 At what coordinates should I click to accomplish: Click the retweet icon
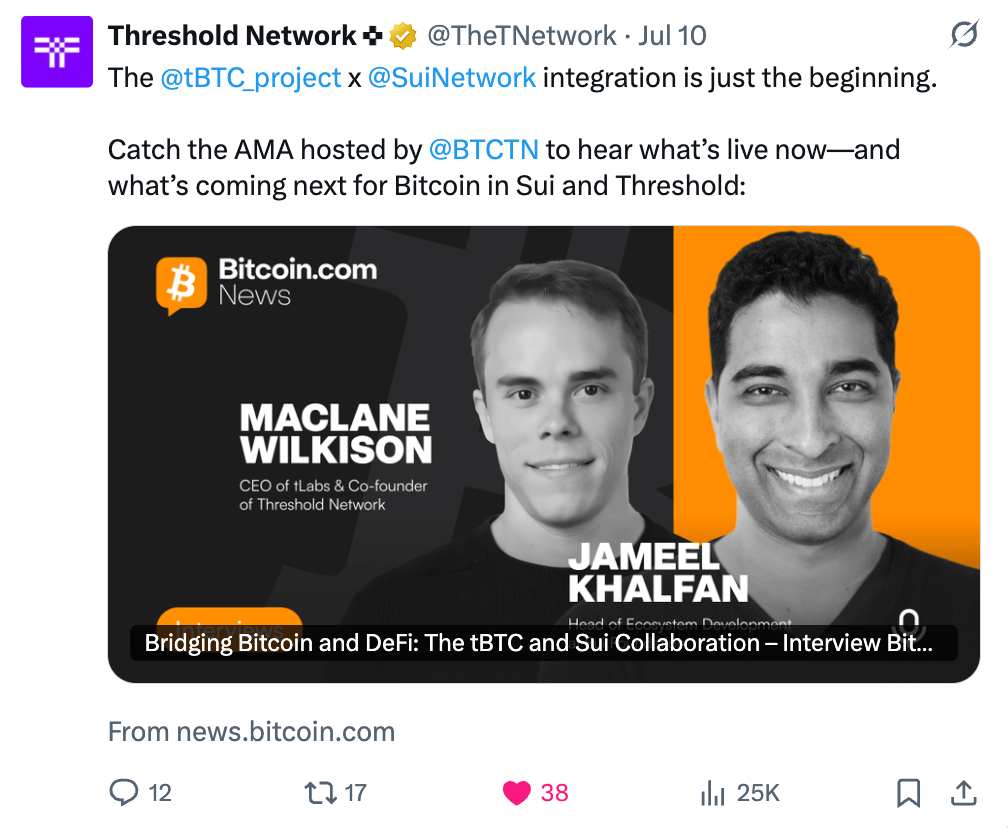(x=320, y=793)
